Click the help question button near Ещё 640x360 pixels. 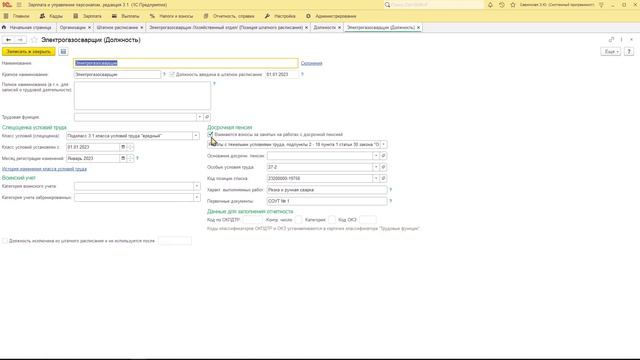[x=629, y=51]
